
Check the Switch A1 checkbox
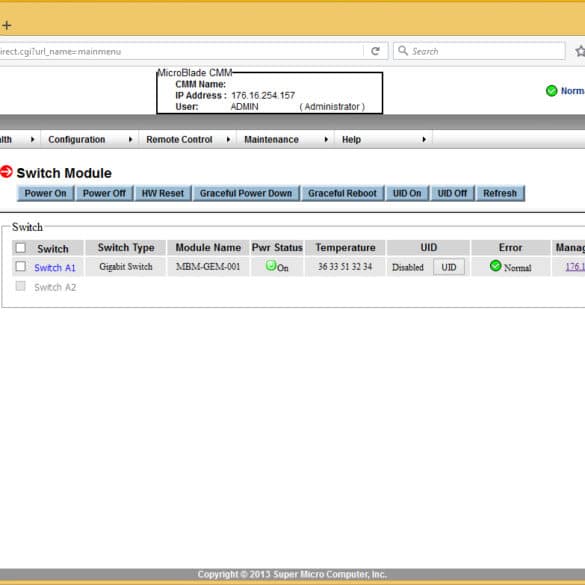(21, 266)
